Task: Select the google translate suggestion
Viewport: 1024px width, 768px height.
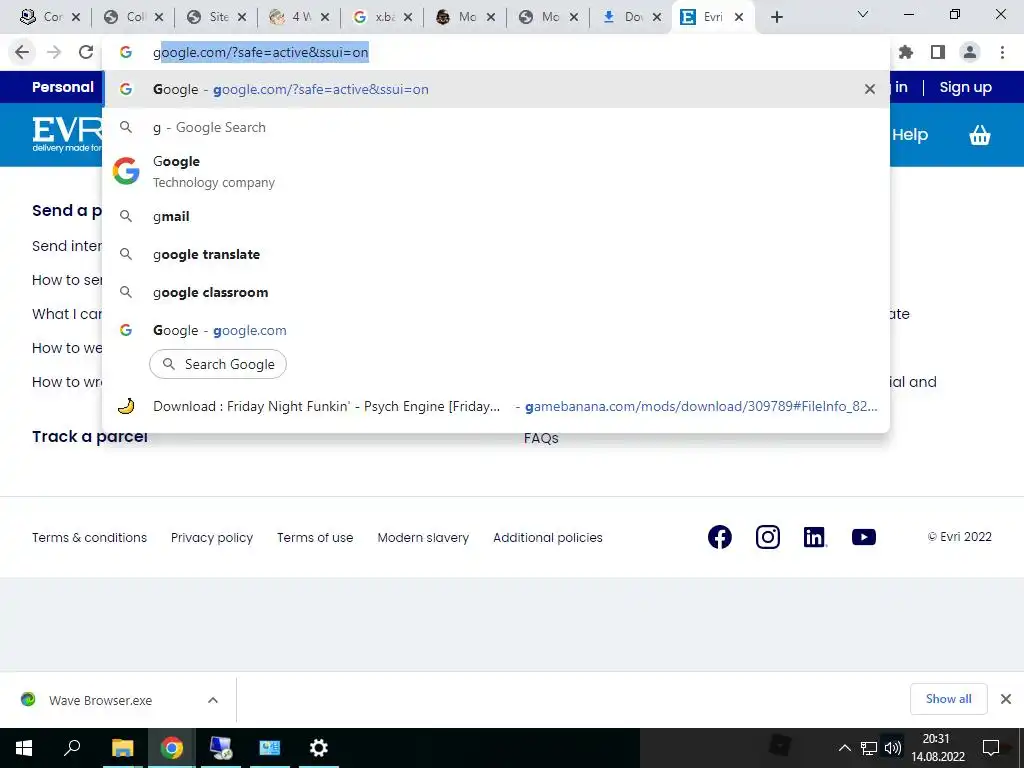Action: point(496,254)
